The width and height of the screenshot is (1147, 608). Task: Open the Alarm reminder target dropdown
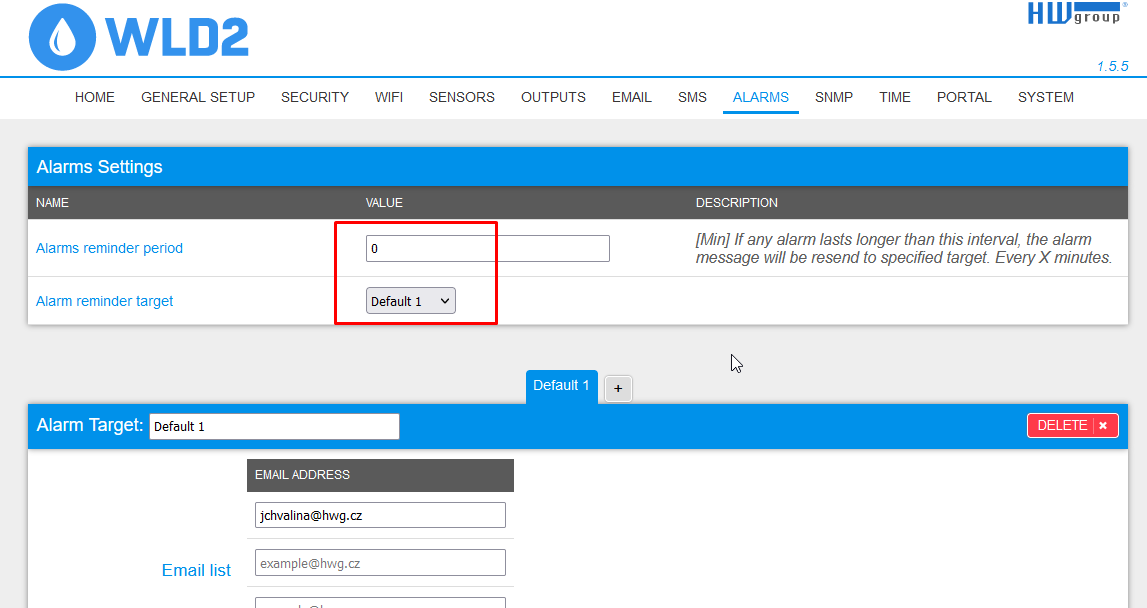click(410, 301)
